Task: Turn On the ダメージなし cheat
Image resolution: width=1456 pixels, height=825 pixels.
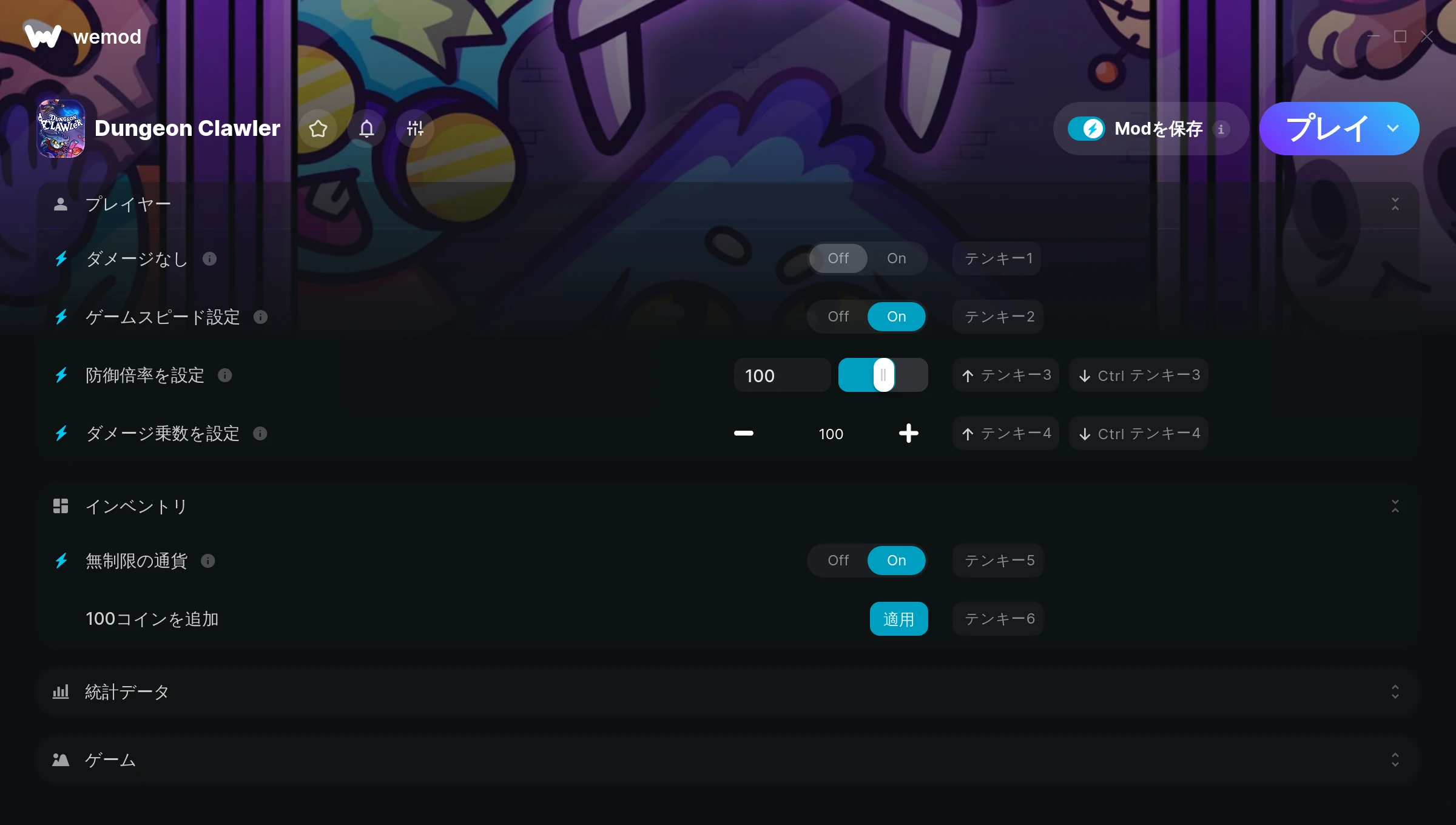Action: tap(897, 258)
